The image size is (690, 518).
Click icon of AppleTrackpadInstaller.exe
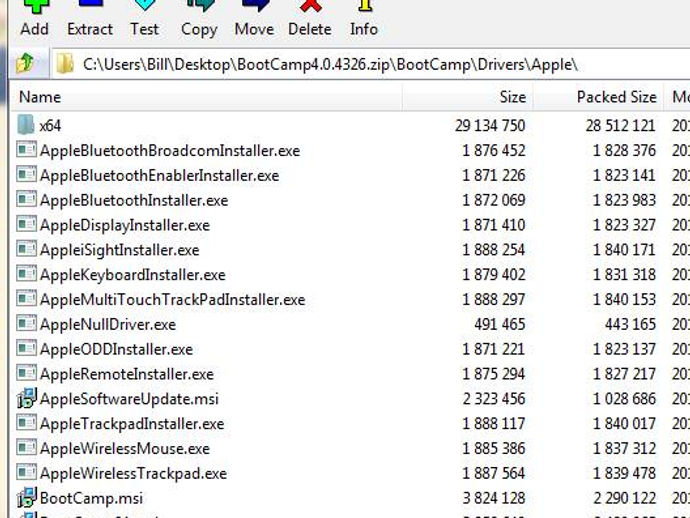pos(26,422)
